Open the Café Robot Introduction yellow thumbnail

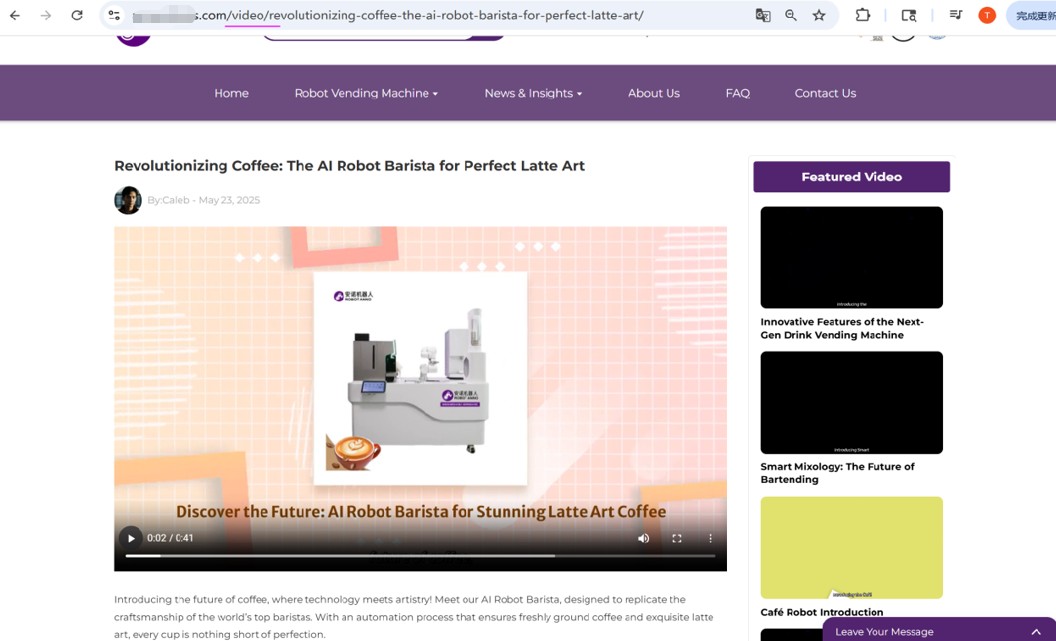point(851,547)
